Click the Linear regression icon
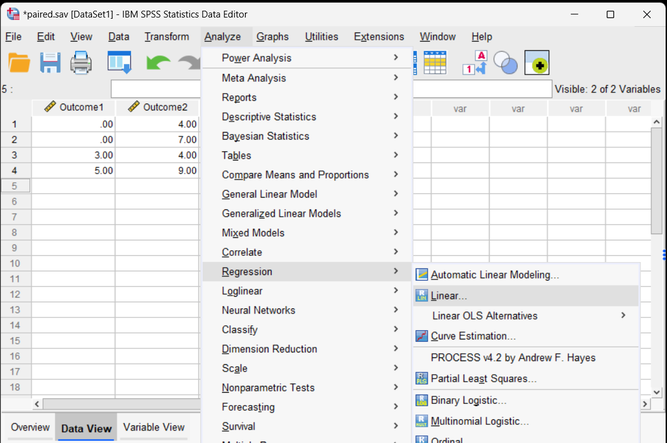The width and height of the screenshot is (667, 443). (422, 295)
